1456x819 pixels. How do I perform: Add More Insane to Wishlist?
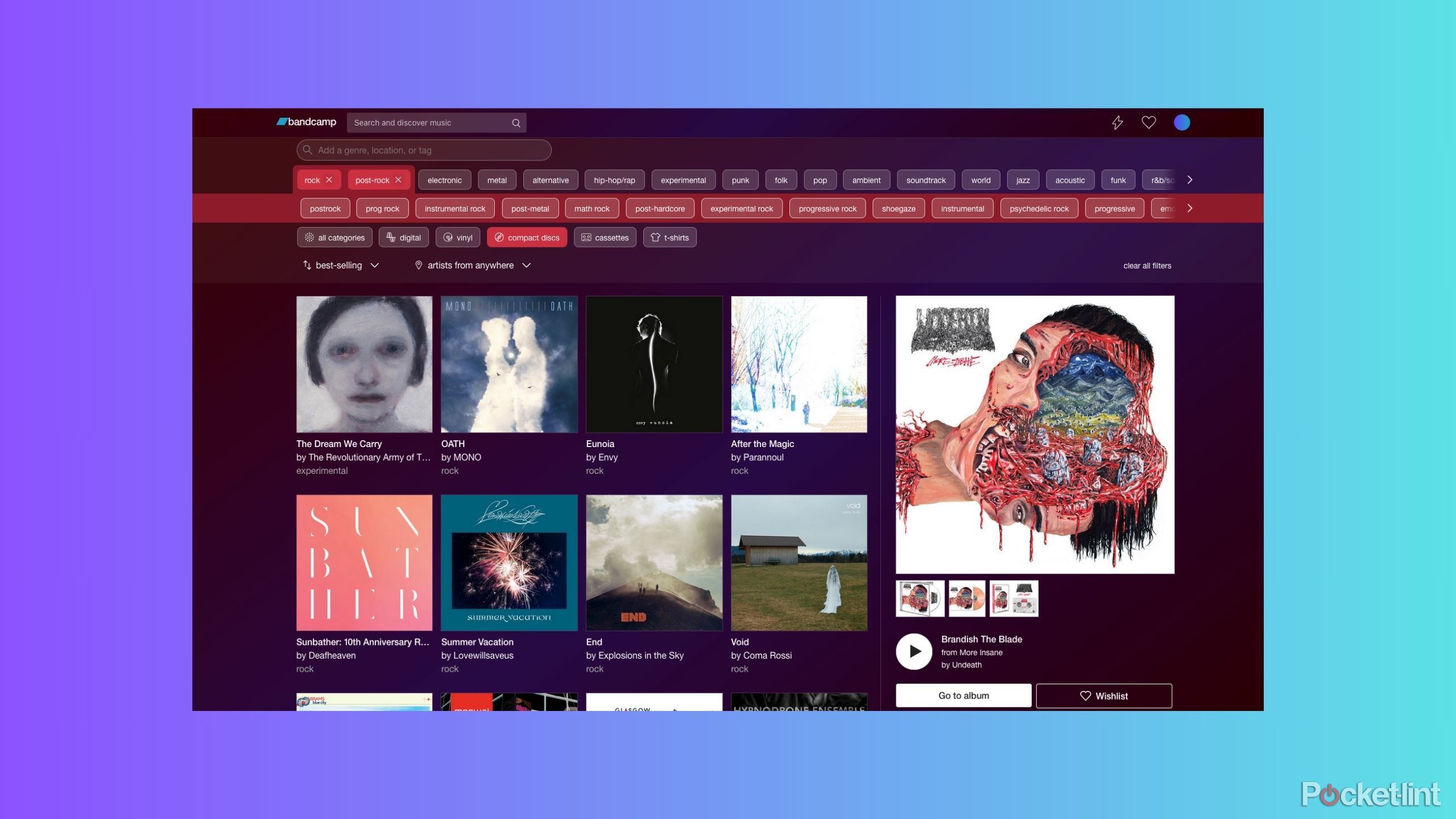[1104, 695]
